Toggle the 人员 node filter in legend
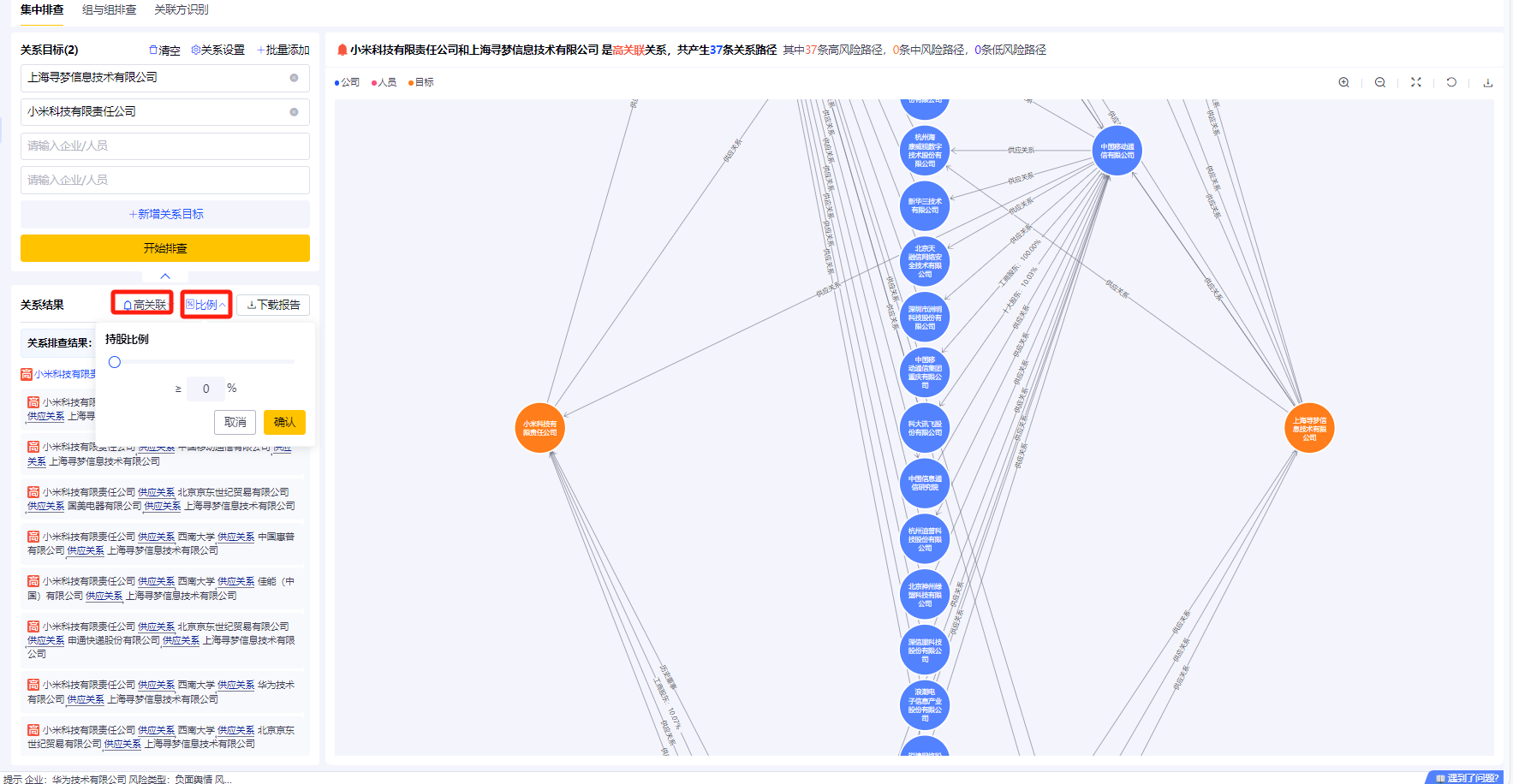 pyautogui.click(x=384, y=82)
